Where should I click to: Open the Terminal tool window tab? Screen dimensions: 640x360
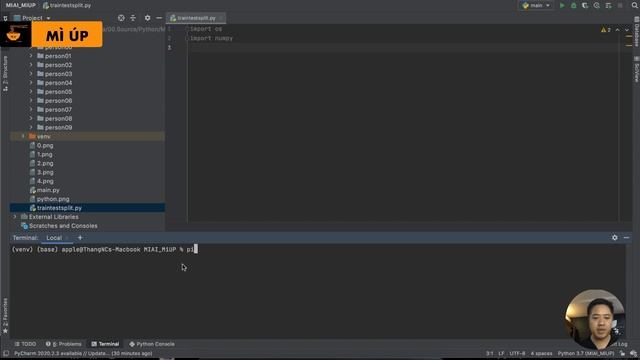click(x=105, y=344)
